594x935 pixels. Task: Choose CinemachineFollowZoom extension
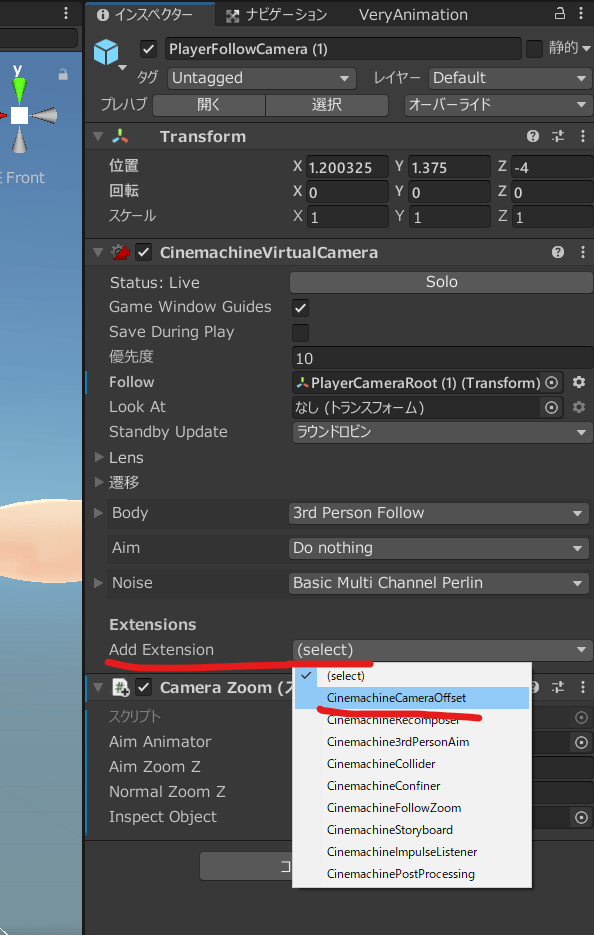(x=412, y=809)
